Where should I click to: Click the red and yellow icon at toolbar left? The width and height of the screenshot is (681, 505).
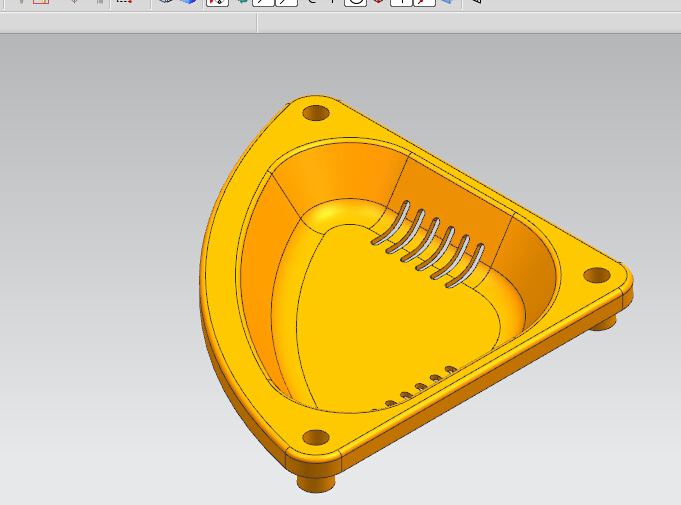point(40,3)
